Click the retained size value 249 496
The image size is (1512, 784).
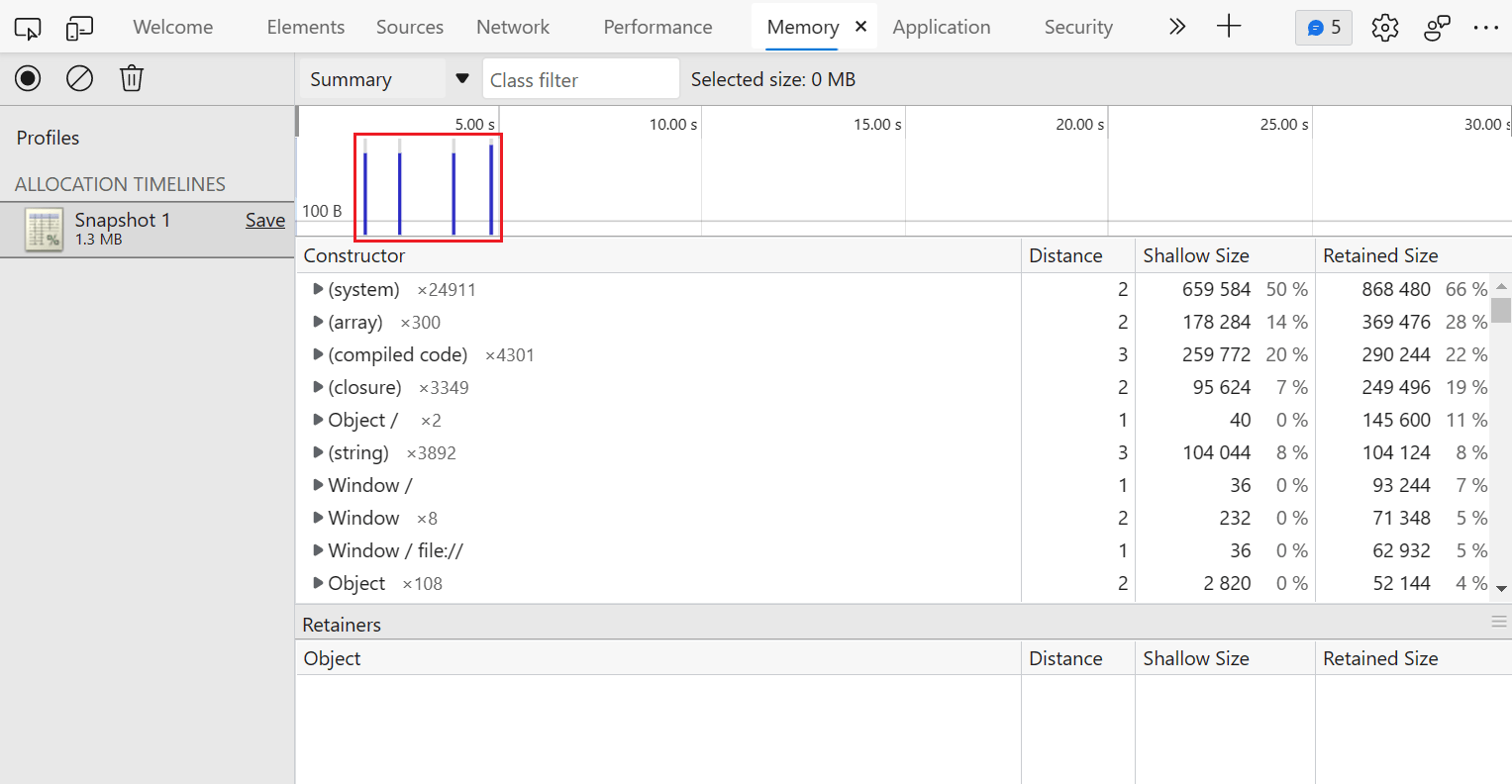point(1396,387)
